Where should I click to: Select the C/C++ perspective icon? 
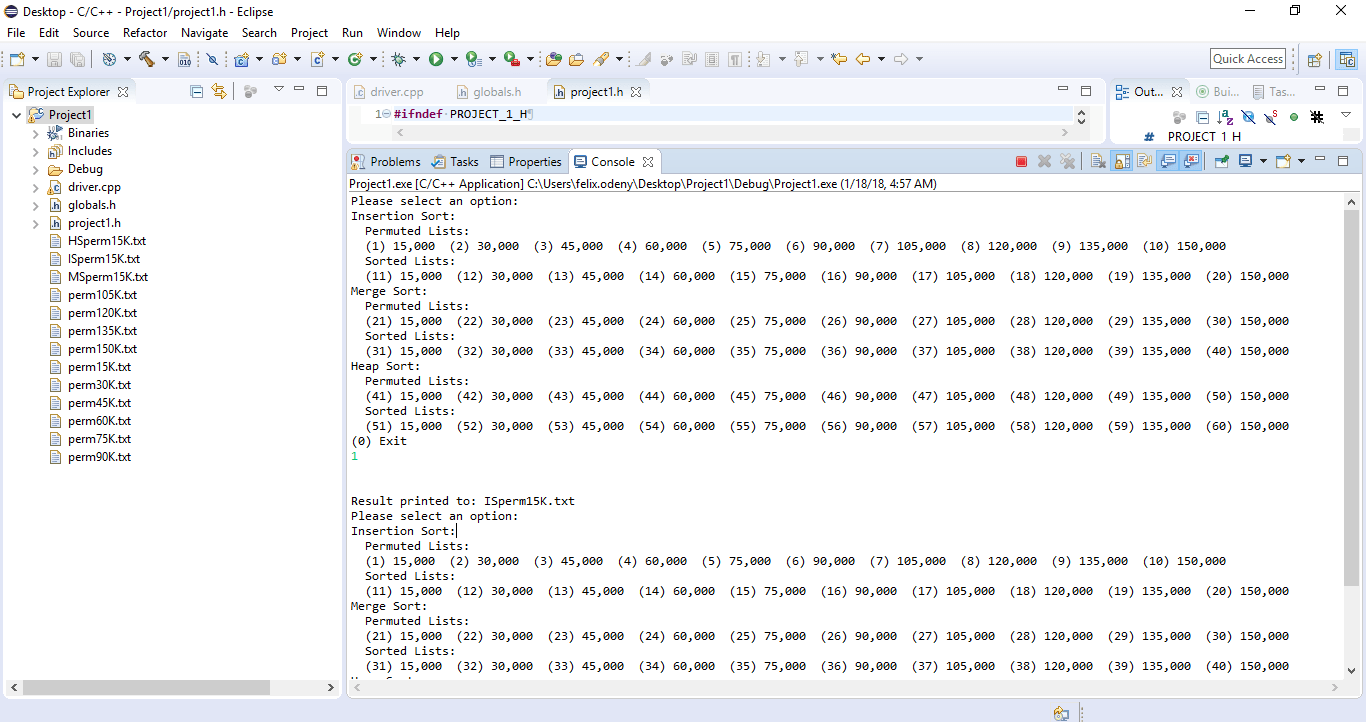(1347, 59)
